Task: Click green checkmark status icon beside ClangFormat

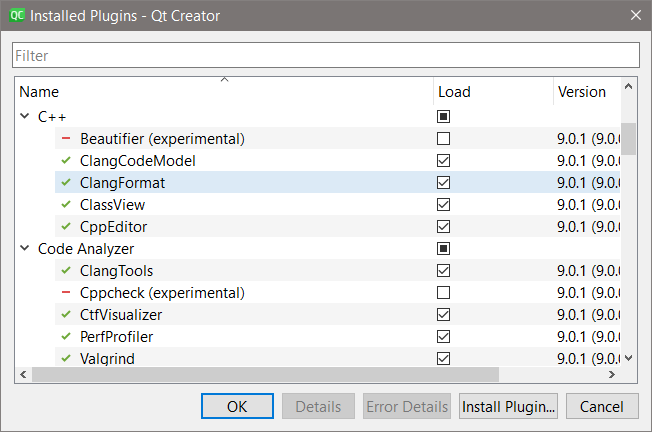Action: (66, 182)
